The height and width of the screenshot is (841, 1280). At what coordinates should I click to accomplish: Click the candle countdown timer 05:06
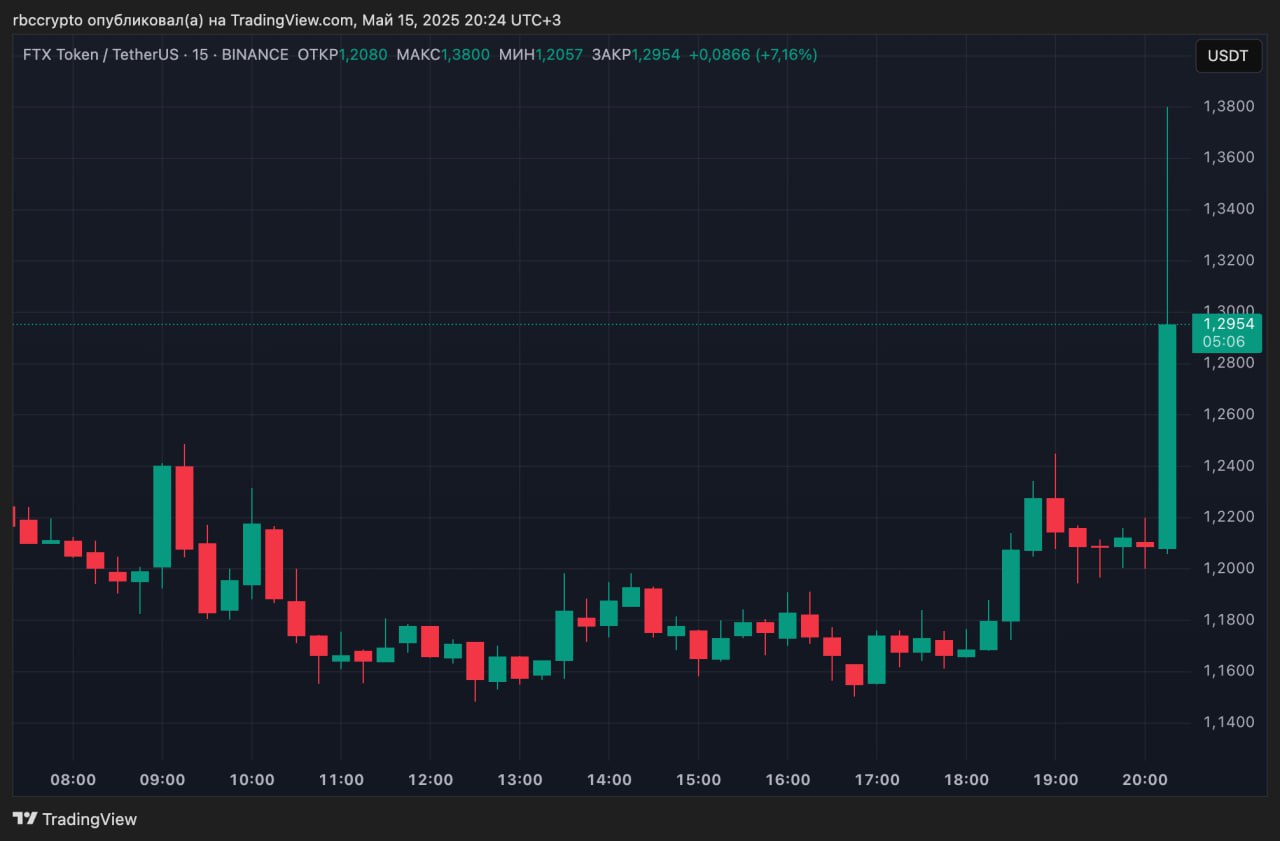1224,341
